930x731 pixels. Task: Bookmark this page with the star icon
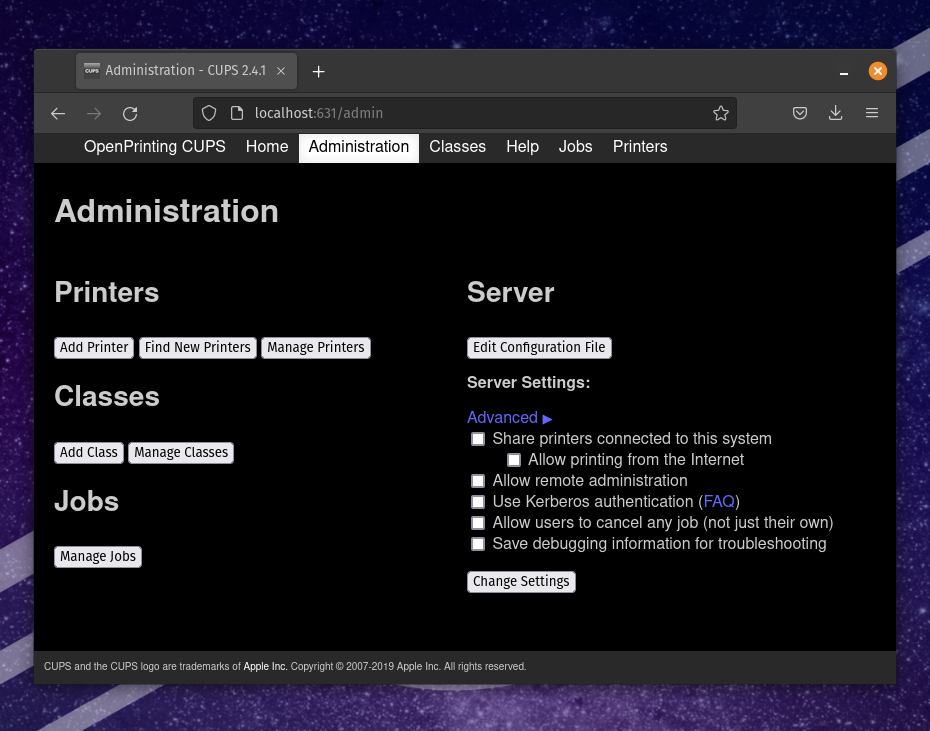click(720, 114)
